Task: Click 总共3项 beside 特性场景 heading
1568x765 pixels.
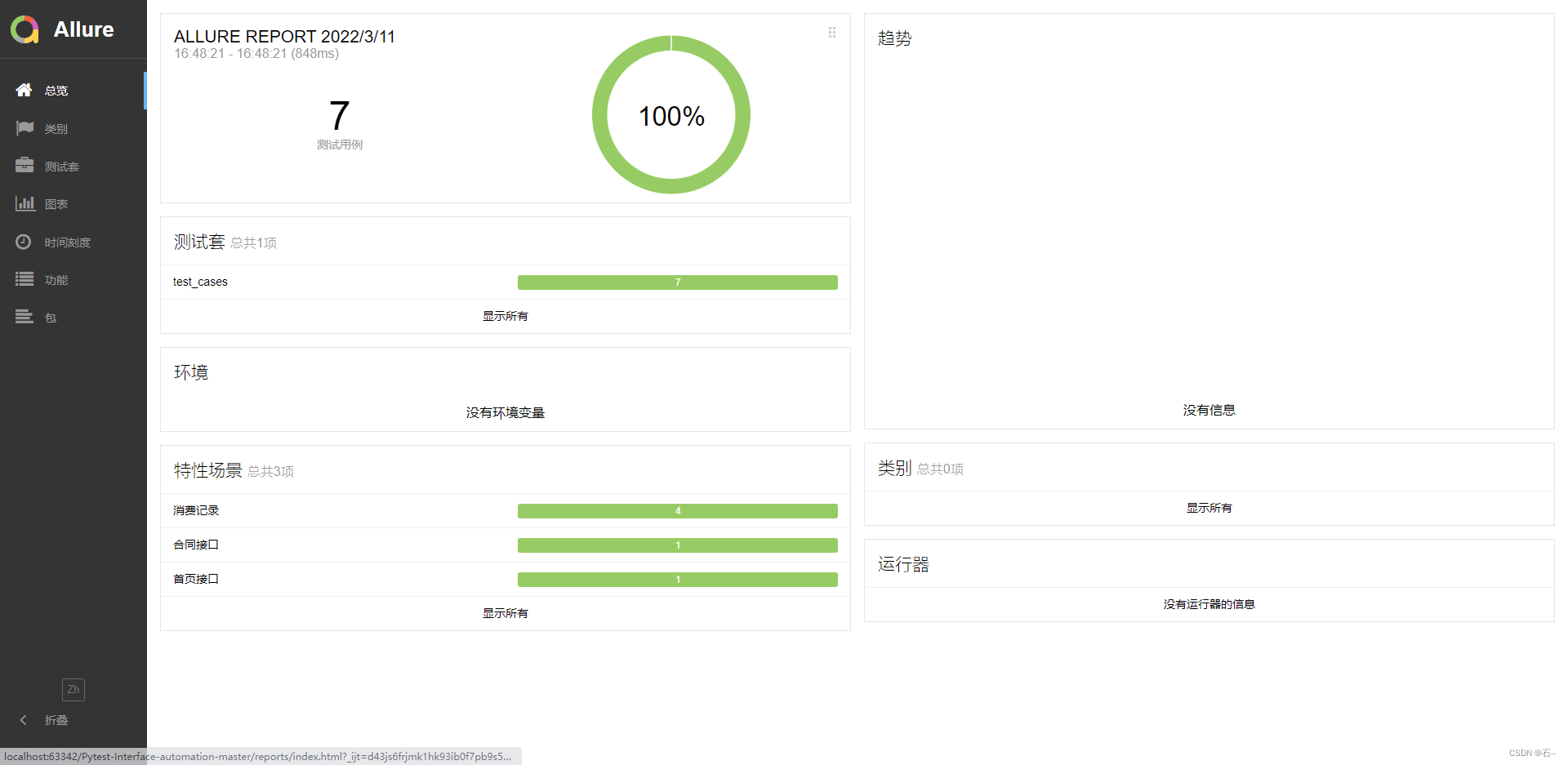Action: pyautogui.click(x=270, y=472)
